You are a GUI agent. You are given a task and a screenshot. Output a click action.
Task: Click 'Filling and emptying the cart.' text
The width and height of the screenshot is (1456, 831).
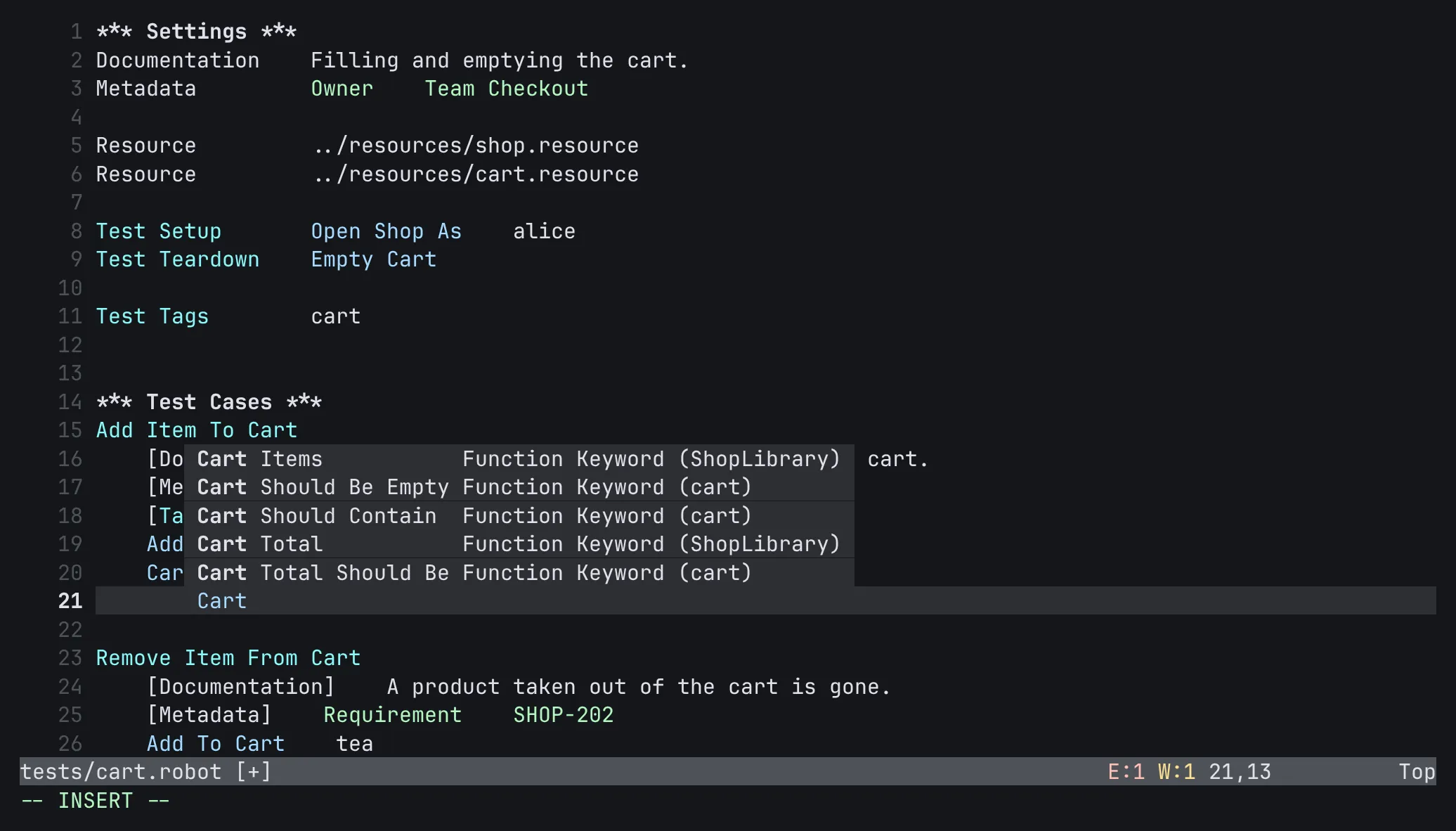pyautogui.click(x=499, y=60)
